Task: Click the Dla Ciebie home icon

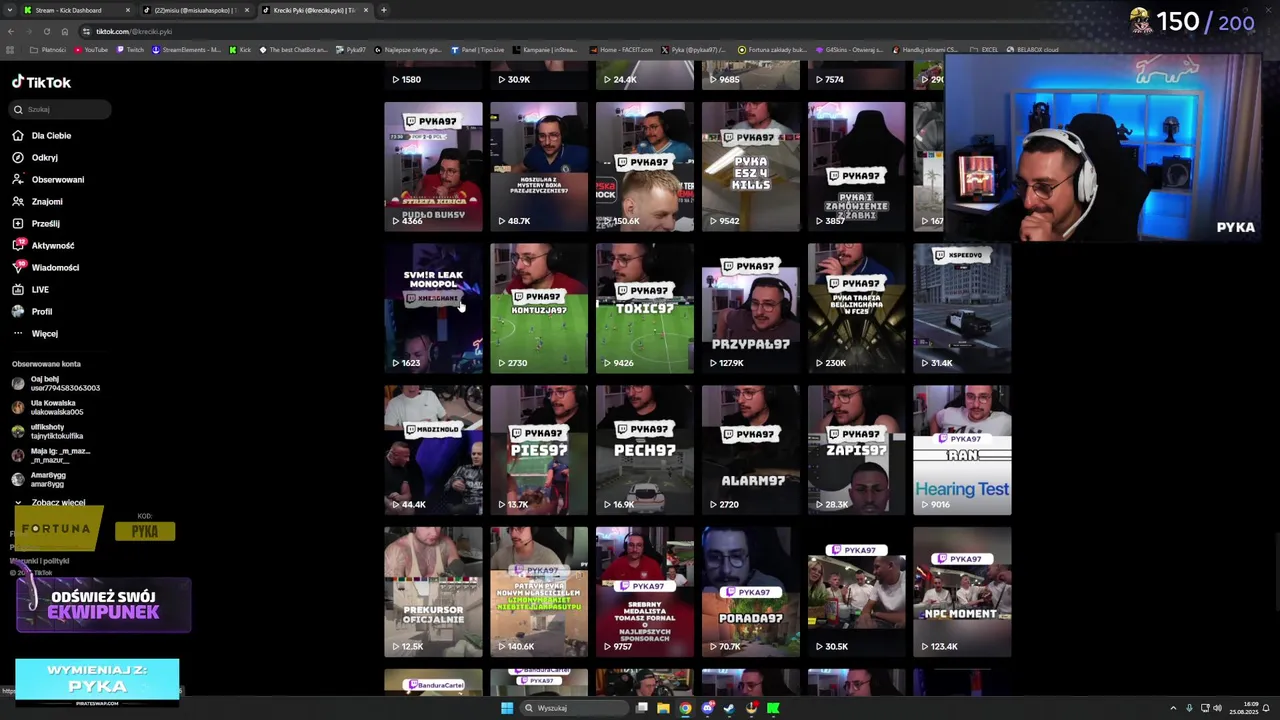Action: pos(18,135)
